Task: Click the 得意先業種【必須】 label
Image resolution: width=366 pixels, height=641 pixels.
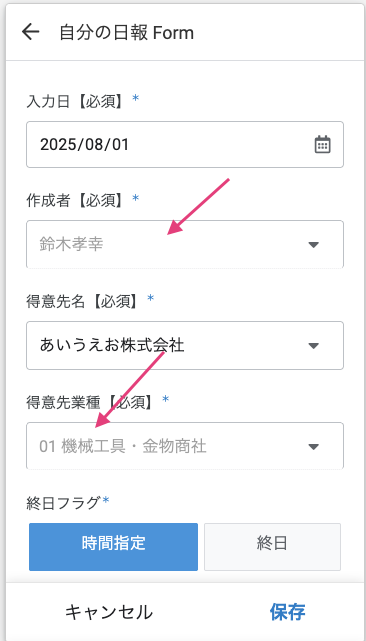Action: (92, 402)
